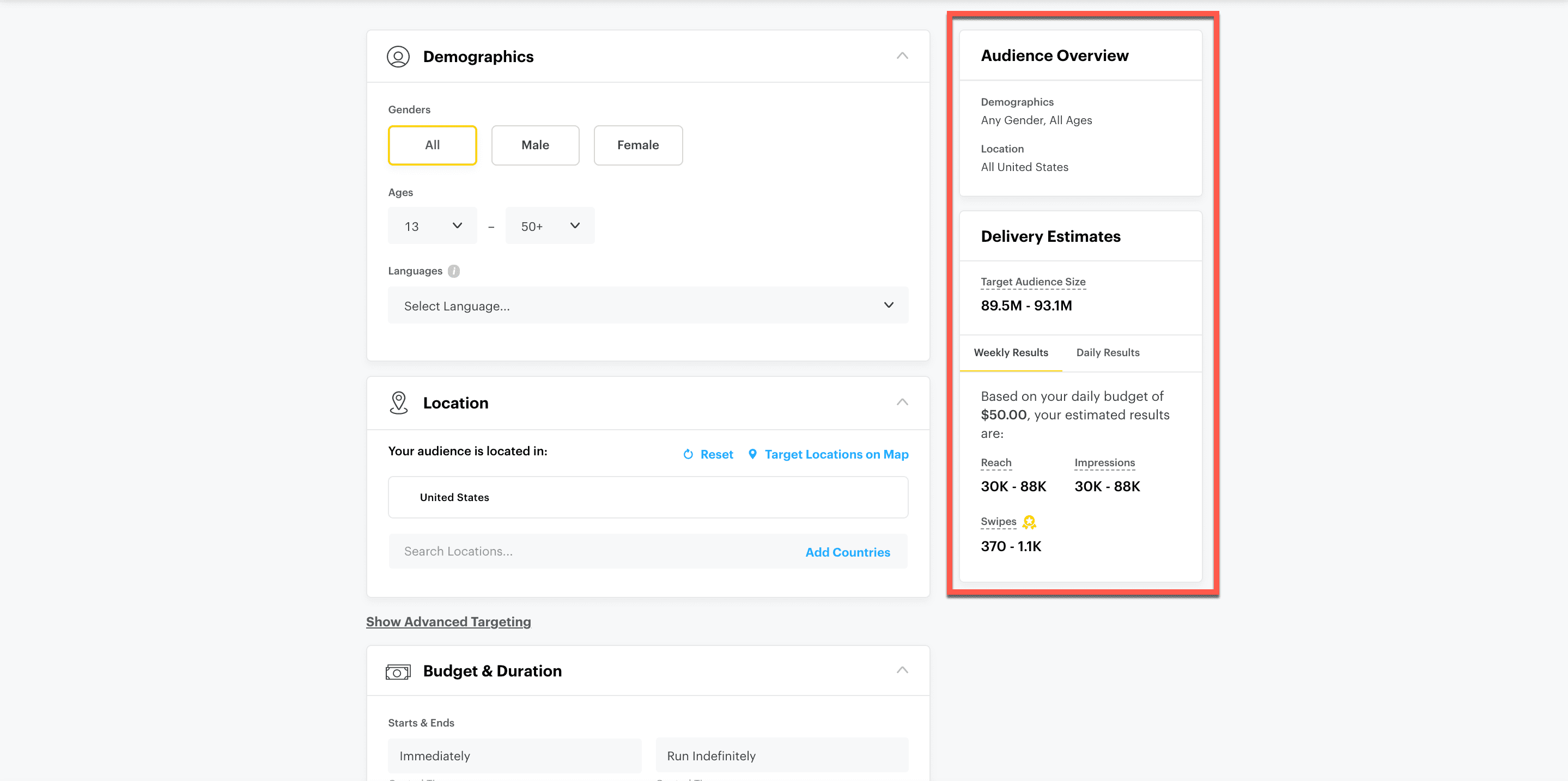Select the Male gender option
Viewport: 1568px width, 781px height.
535,145
